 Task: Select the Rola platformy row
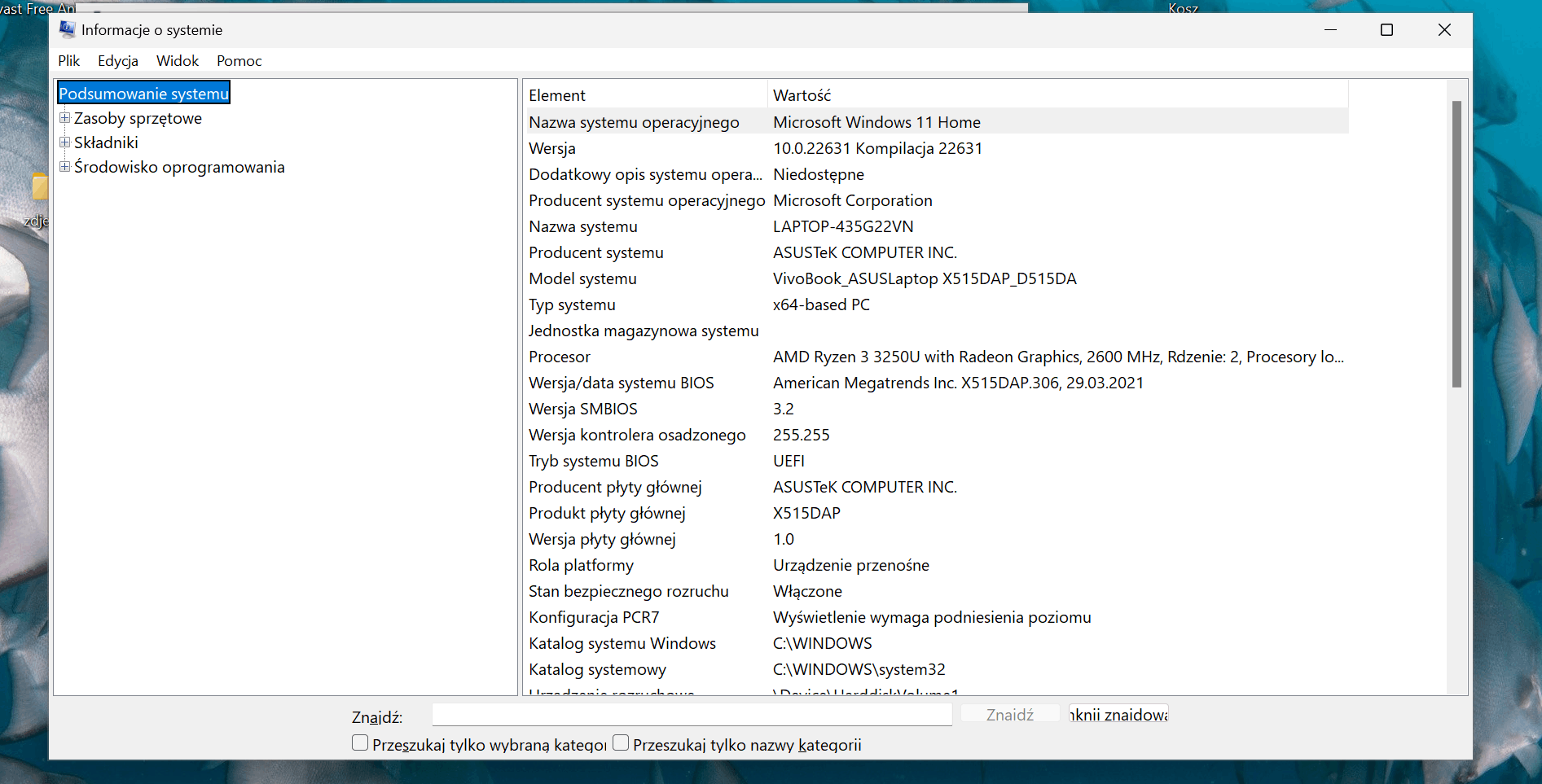937,565
